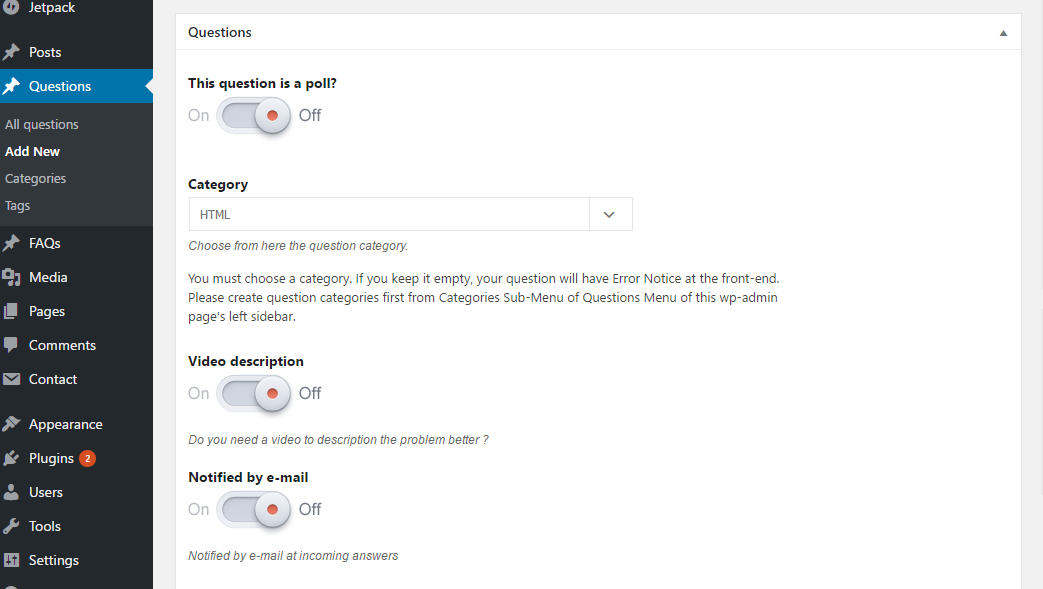Image resolution: width=1043 pixels, height=589 pixels.
Task: Collapse the Questions panel with arrow
Action: 1003,33
